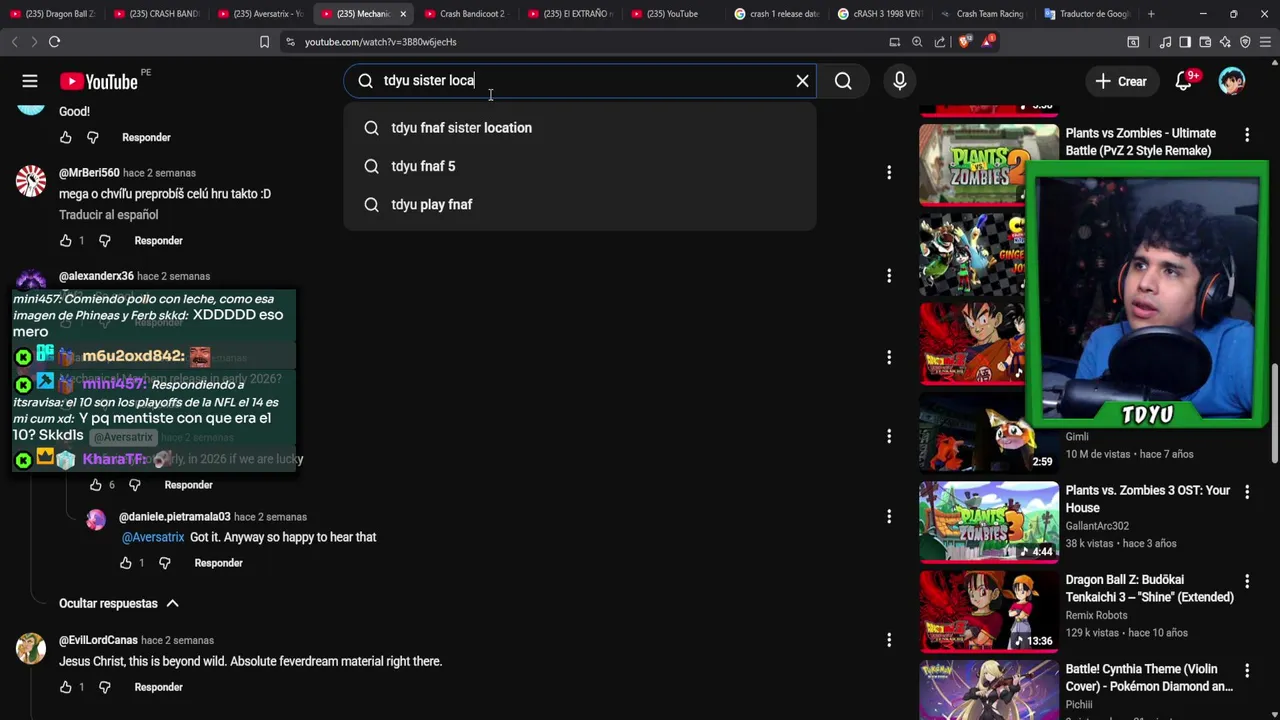Reply to alexanderx36 thread comment with 6 likes
The width and height of the screenshot is (1280, 720).
[x=188, y=485]
